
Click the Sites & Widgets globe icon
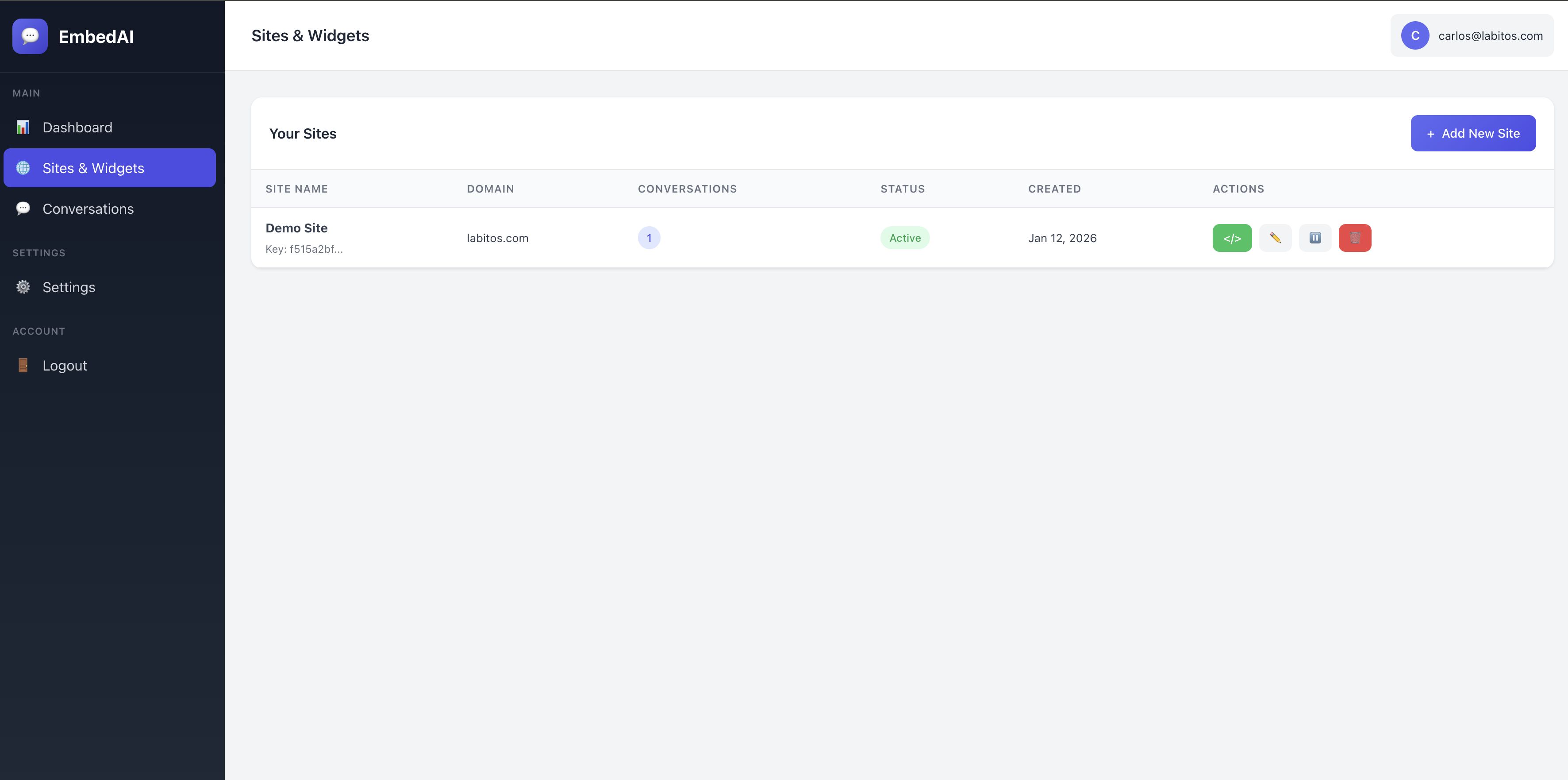coord(23,168)
